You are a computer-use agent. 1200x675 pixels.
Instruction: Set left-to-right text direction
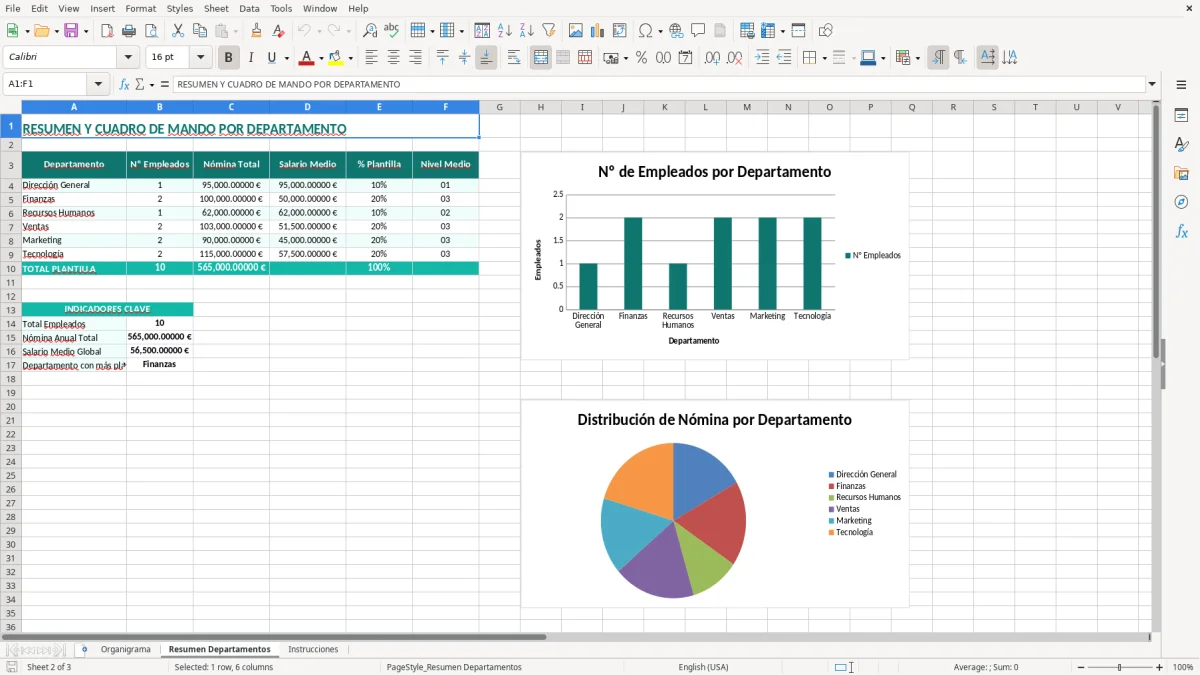tap(938, 58)
